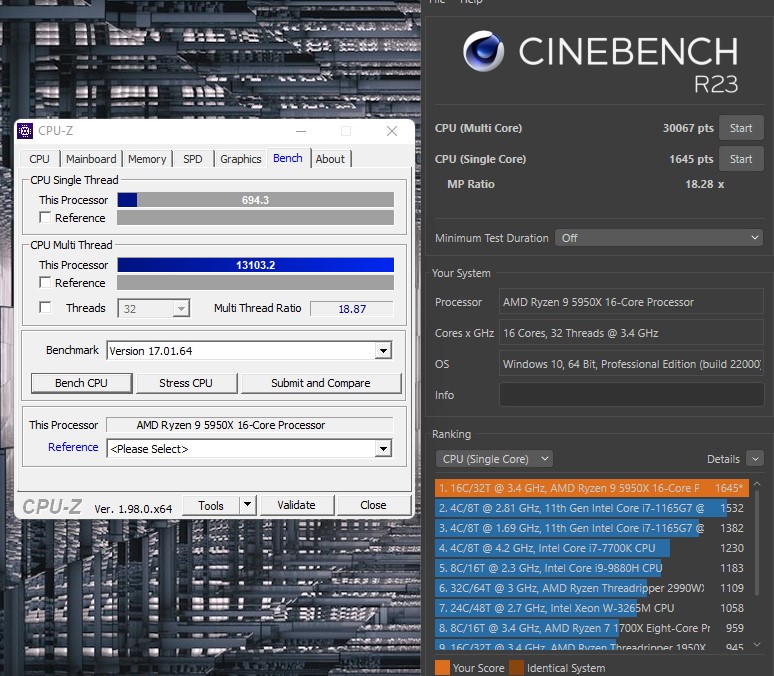
Task: Open the Tools dropdown arrow in CPU-Z
Action: [x=248, y=505]
